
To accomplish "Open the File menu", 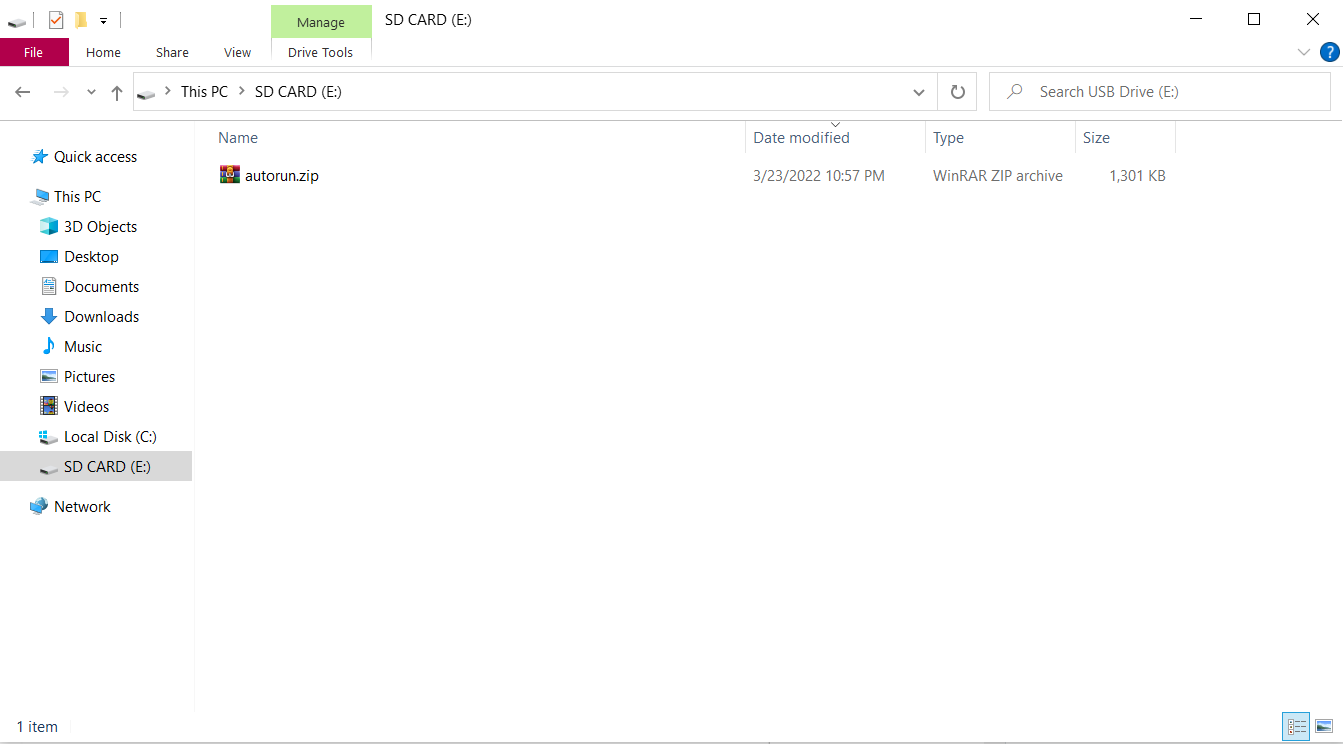I will [x=34, y=52].
